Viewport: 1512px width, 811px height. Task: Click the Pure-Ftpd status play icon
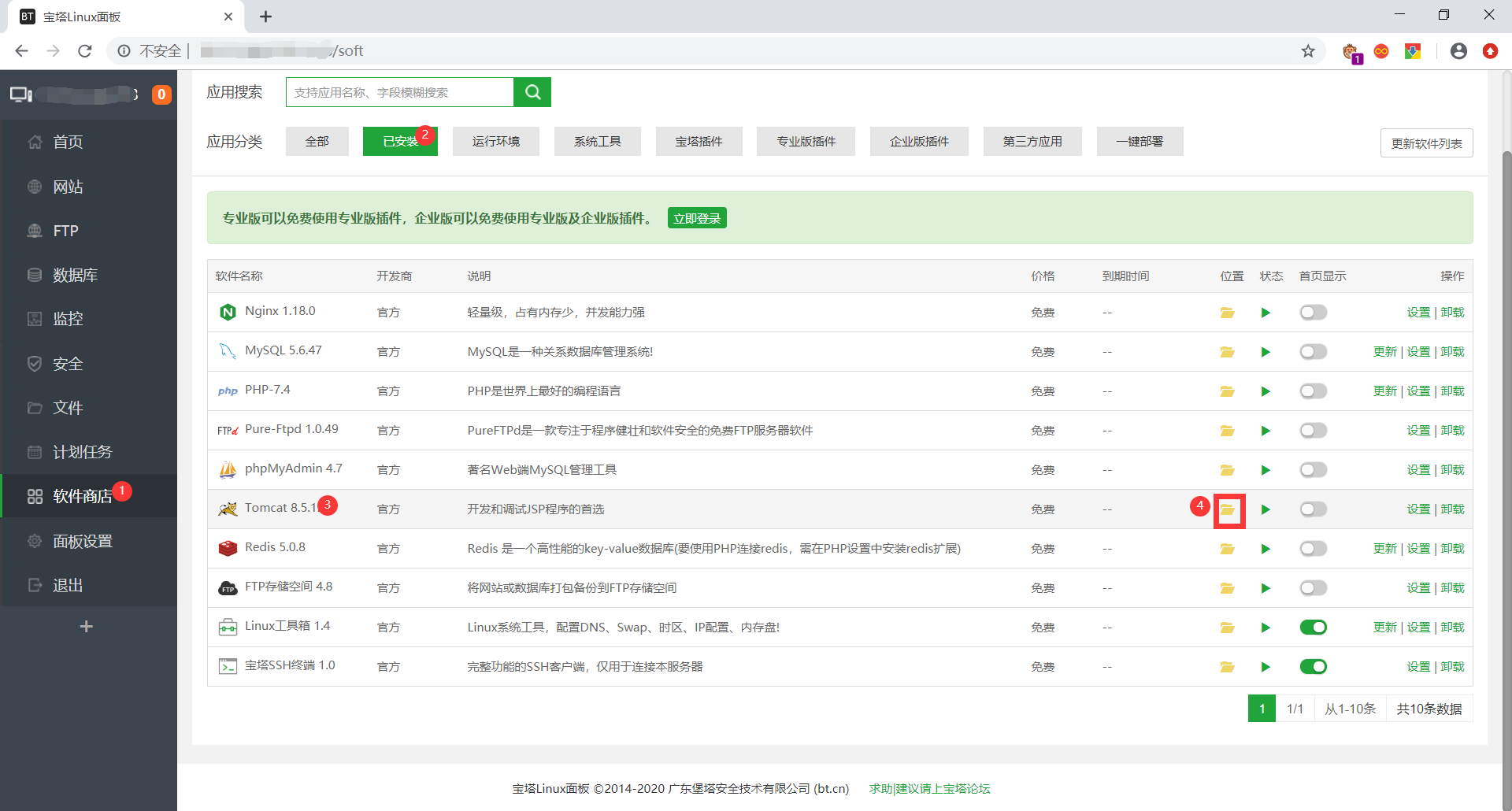coord(1266,431)
